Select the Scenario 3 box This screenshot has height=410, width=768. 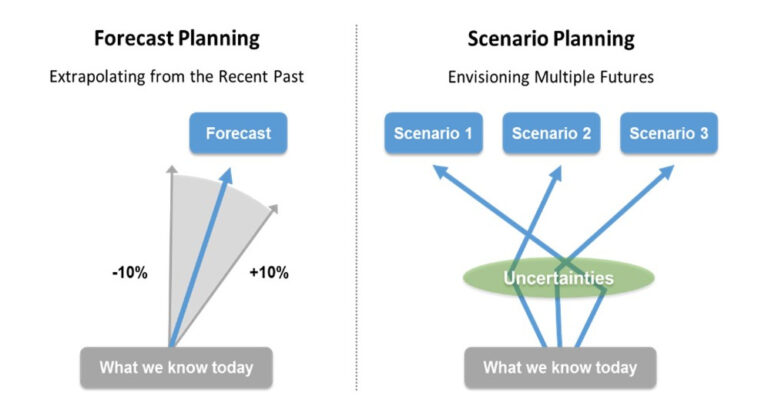[x=669, y=133]
